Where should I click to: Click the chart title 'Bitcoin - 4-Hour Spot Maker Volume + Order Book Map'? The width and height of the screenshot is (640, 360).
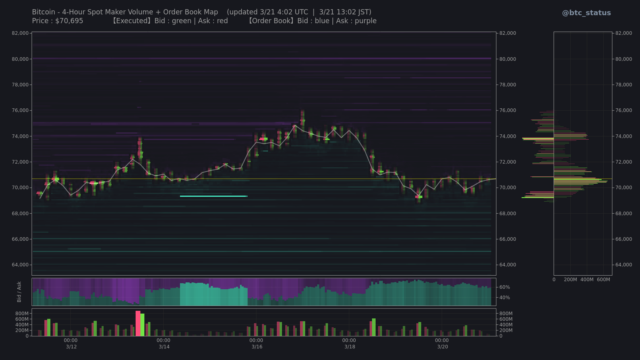125,12
